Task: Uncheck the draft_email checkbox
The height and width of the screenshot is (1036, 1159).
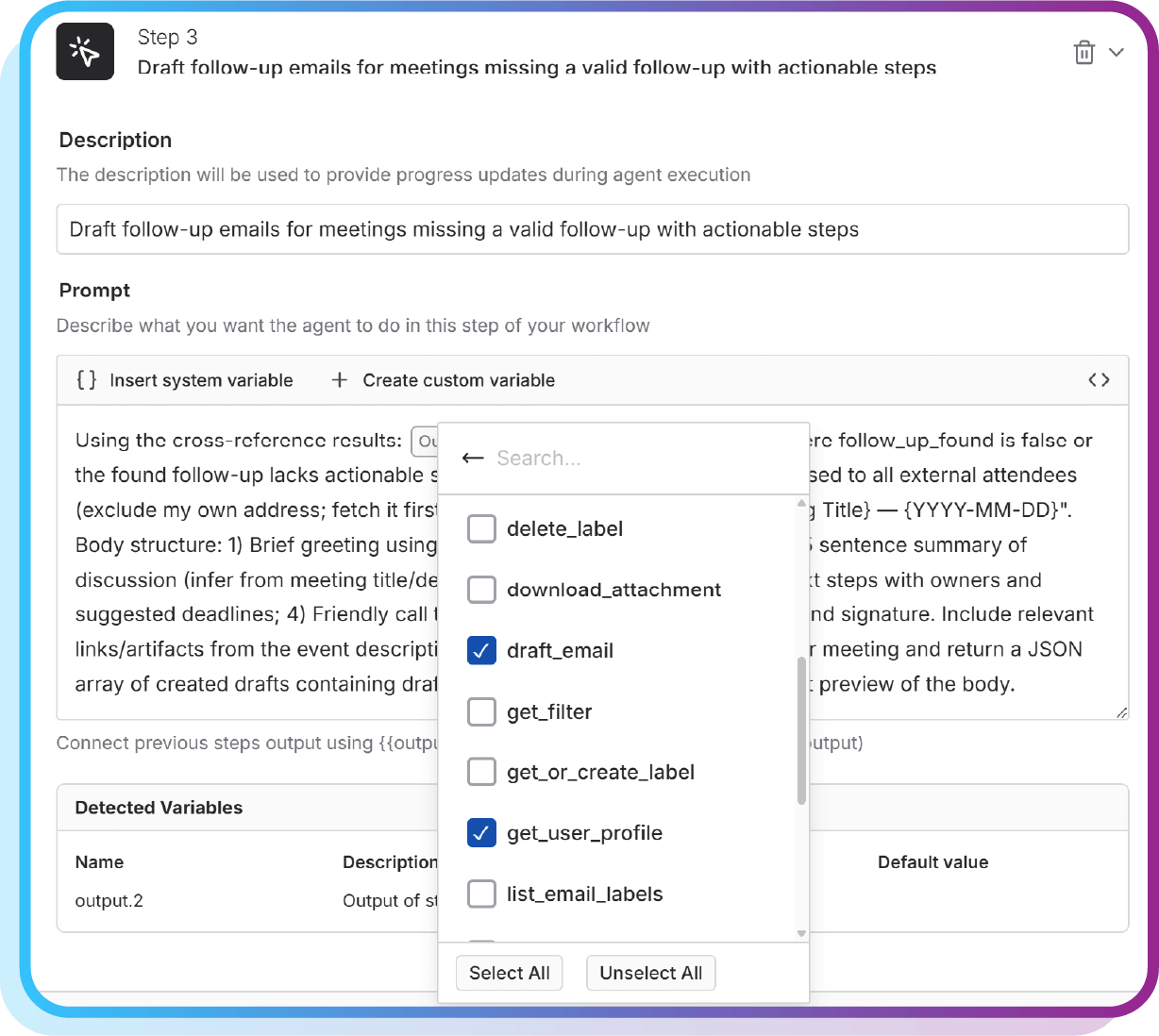Action: (482, 651)
